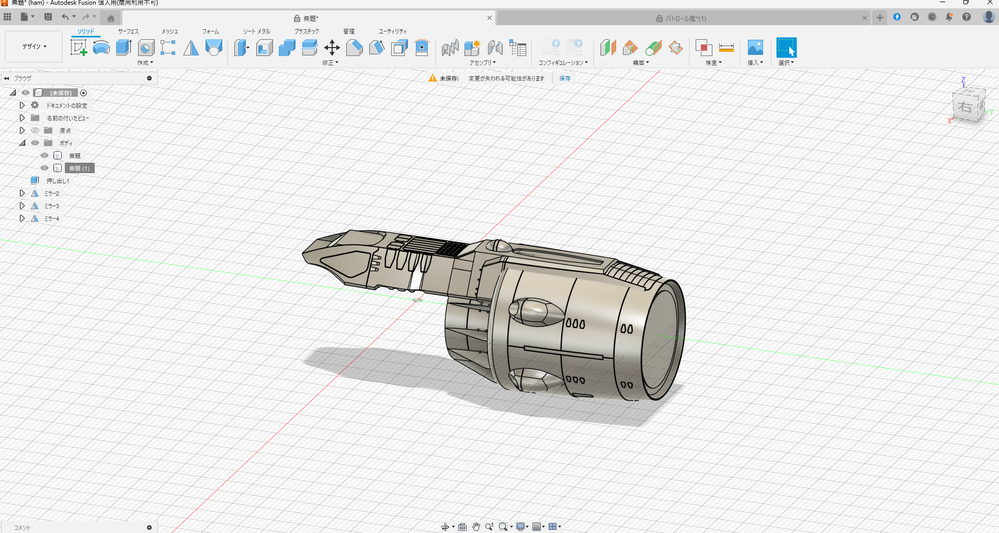The height and width of the screenshot is (533, 999).
Task: Hide the 無題 (1) body
Action: click(44, 168)
